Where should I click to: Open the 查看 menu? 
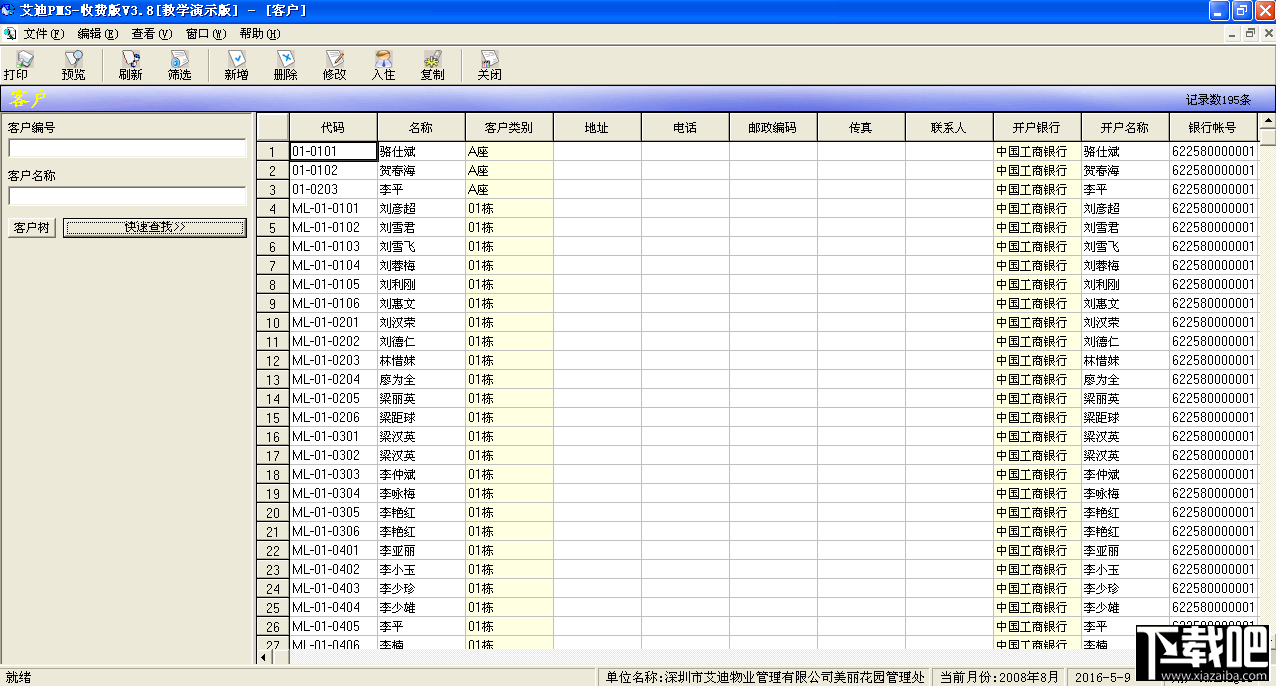pyautogui.click(x=152, y=33)
